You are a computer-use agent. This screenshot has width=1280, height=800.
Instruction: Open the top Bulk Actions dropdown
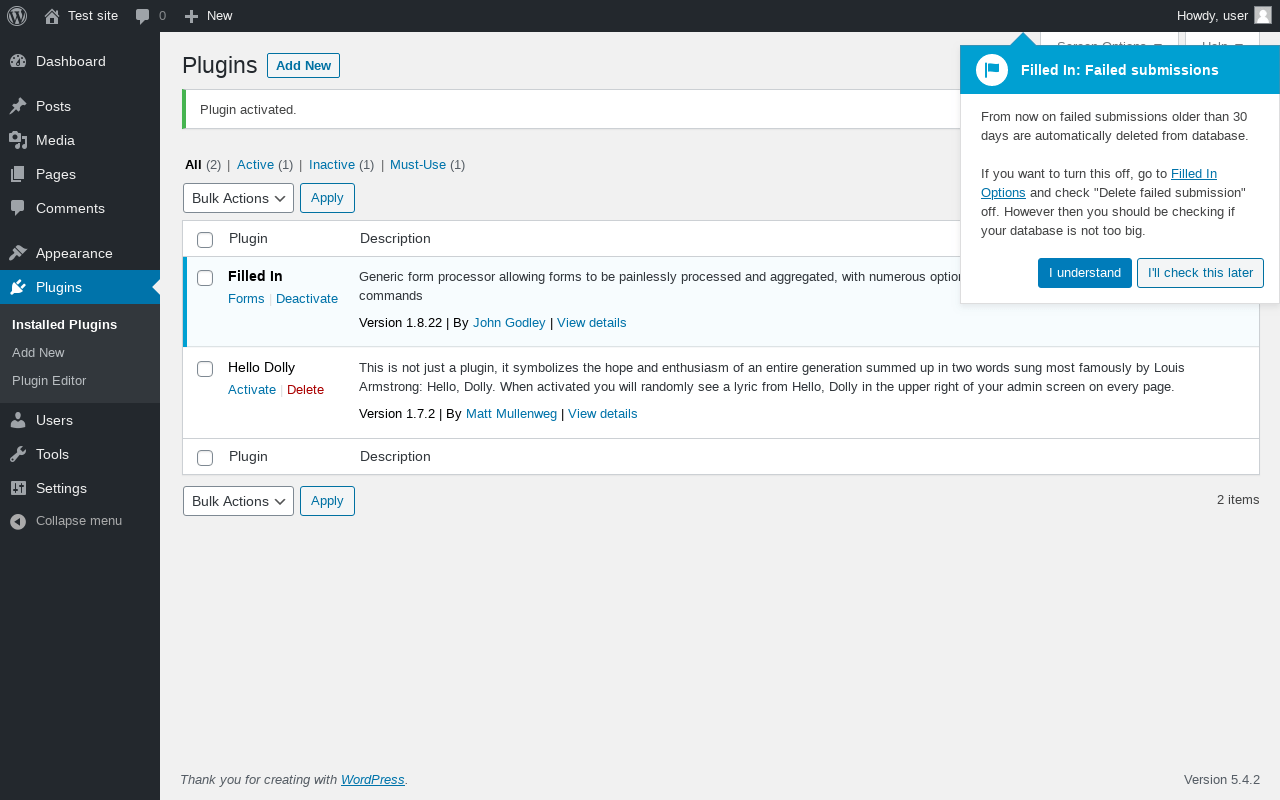pyautogui.click(x=238, y=198)
